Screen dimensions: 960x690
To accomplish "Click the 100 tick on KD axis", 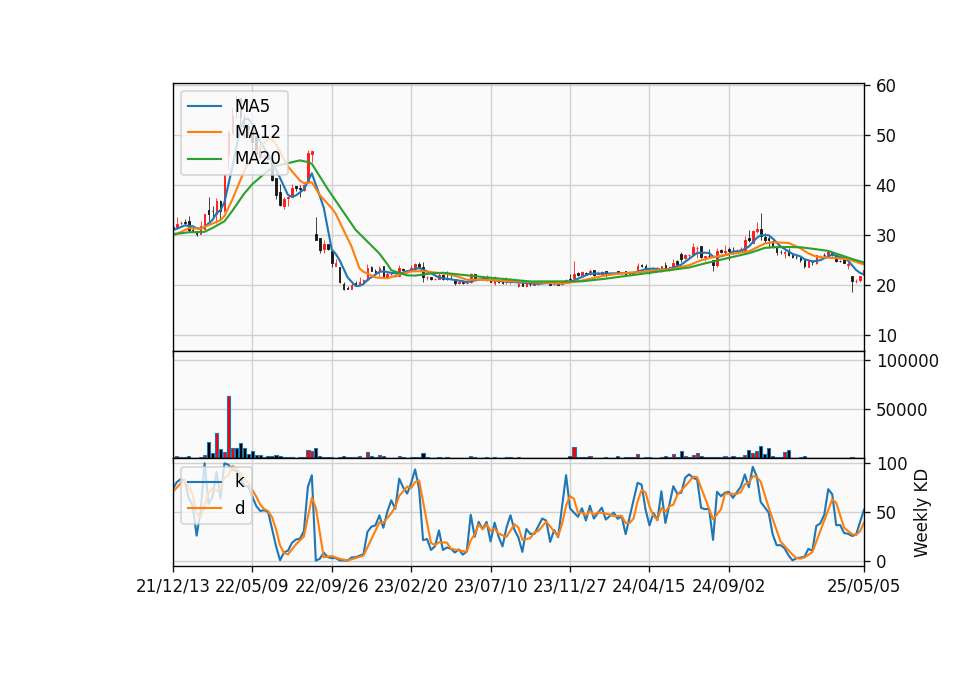I will [891, 464].
